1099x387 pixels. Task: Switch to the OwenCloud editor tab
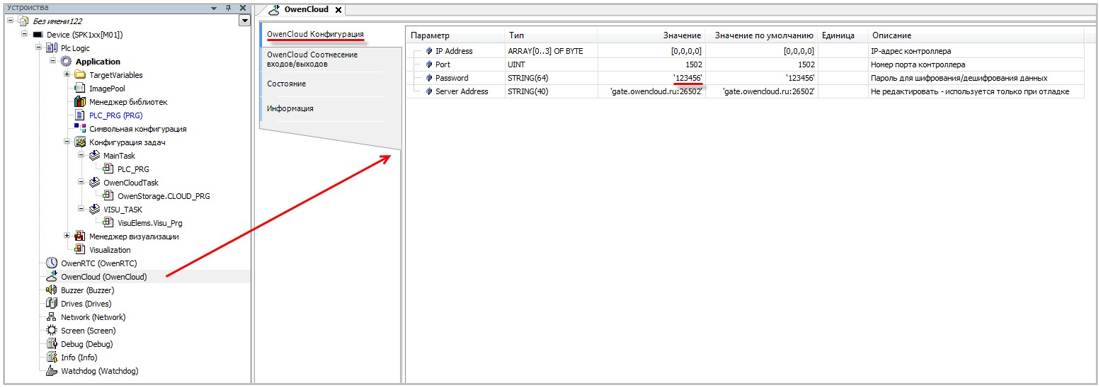click(x=306, y=10)
